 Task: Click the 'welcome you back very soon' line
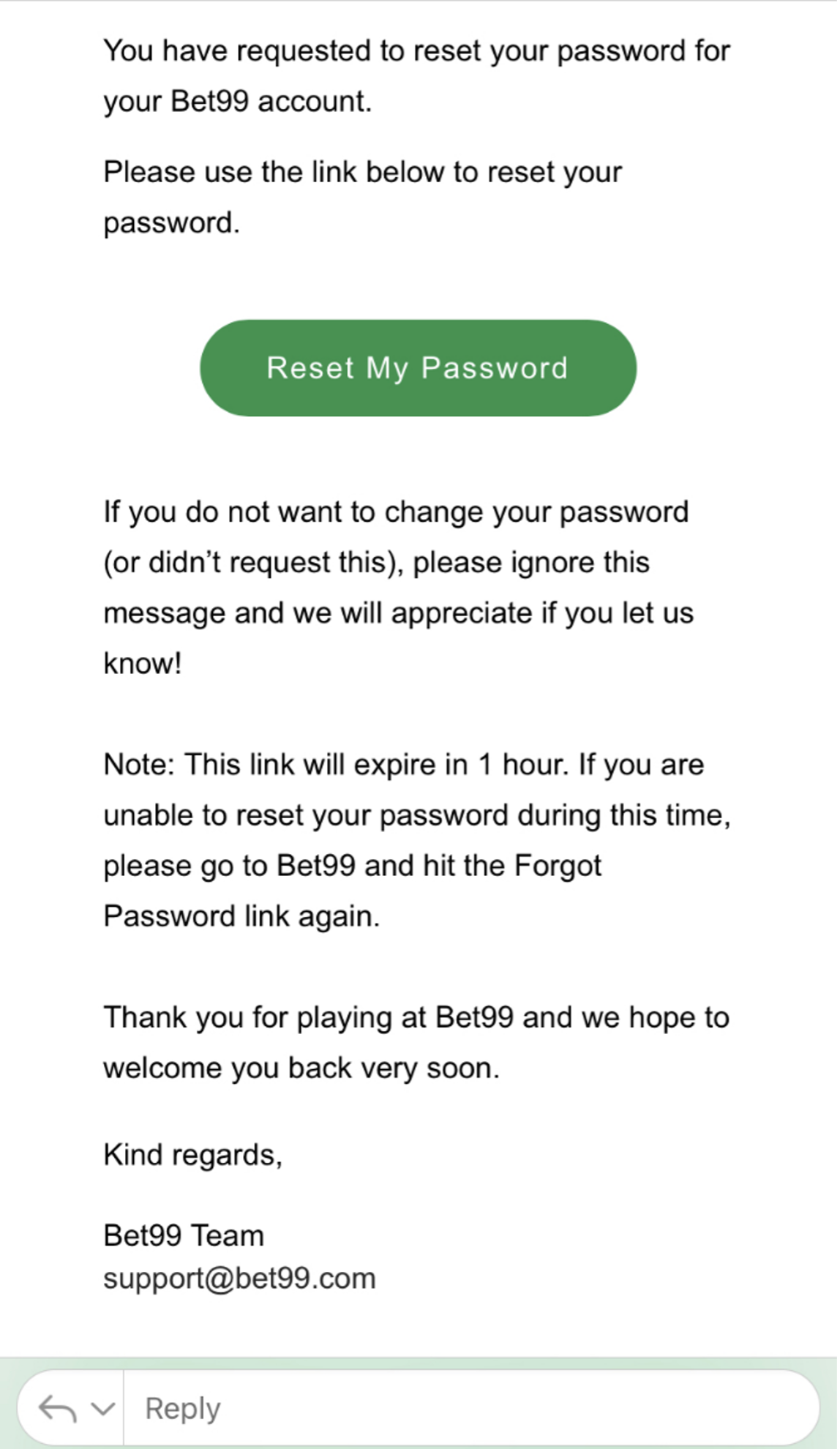[301, 1068]
